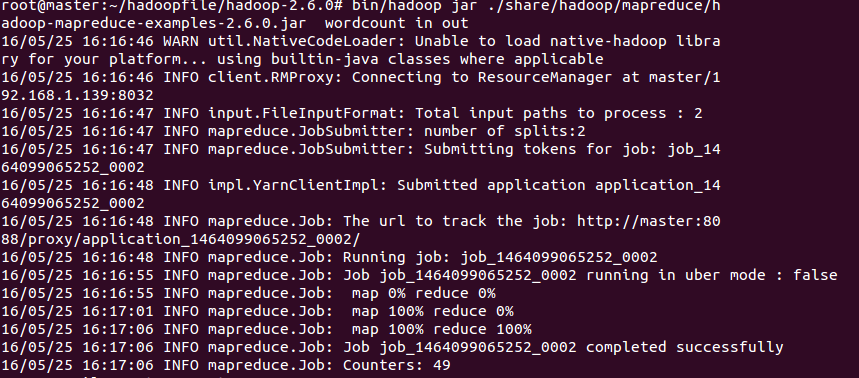Click the 'WARN util.NativeCodeLoader:' text
The image size is (859, 378).
(284, 42)
